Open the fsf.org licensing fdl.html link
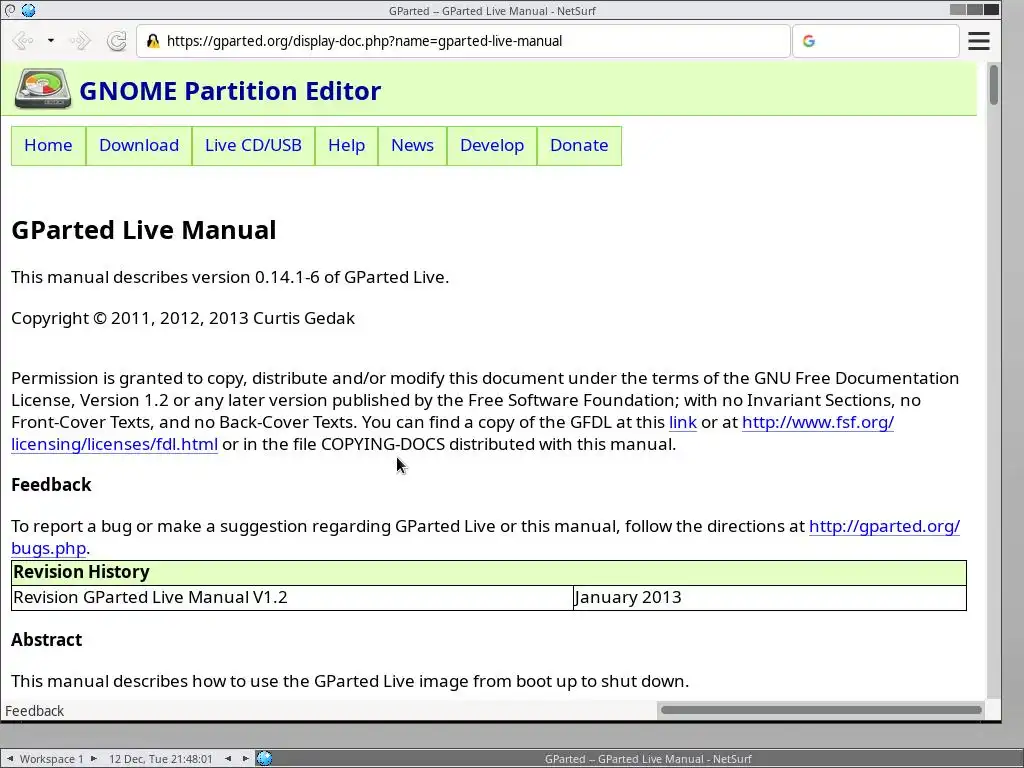Screen dimensions: 1024x768 click(818, 423)
